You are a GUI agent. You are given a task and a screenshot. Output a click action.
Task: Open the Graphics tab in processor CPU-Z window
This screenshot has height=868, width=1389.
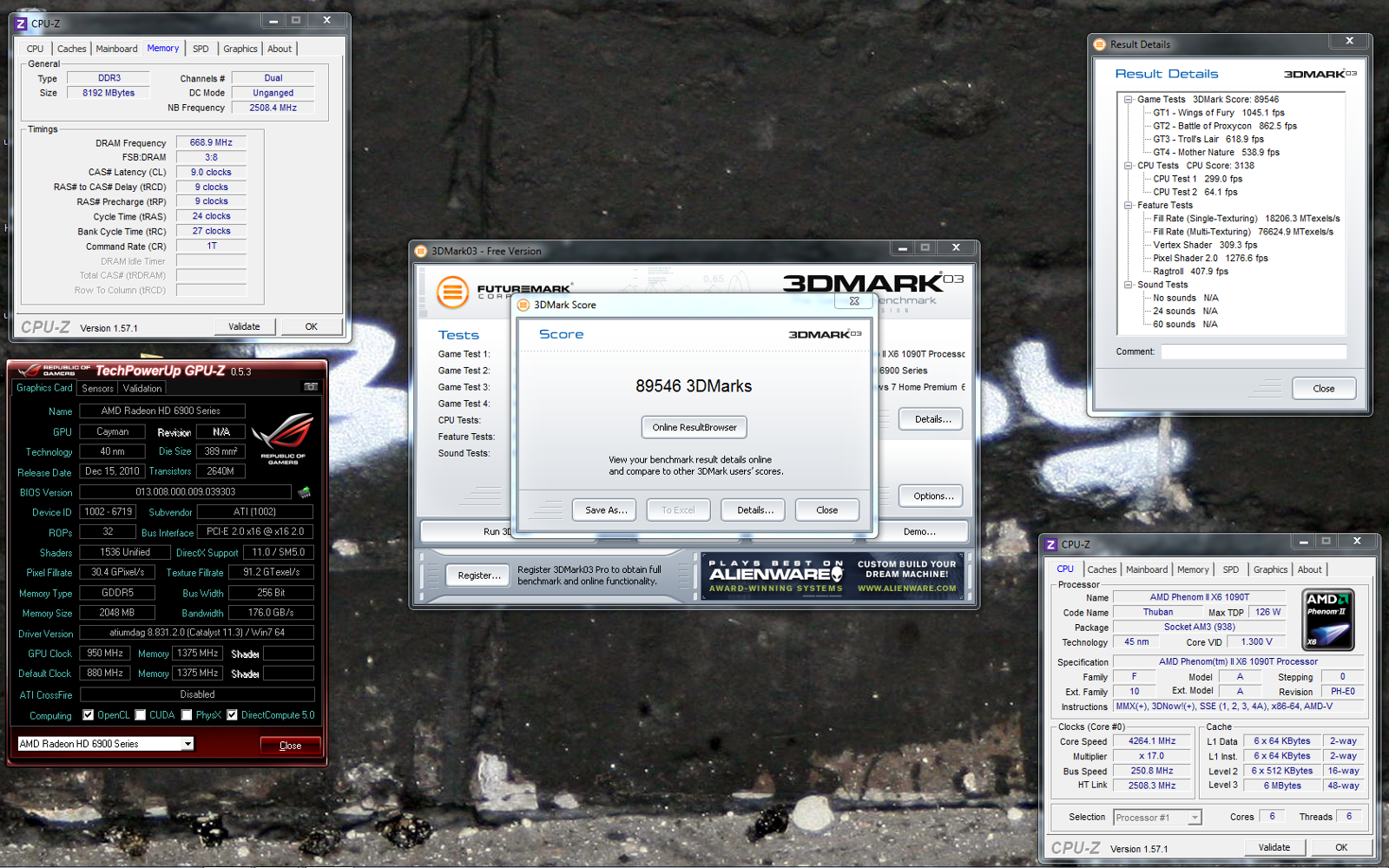click(1270, 570)
